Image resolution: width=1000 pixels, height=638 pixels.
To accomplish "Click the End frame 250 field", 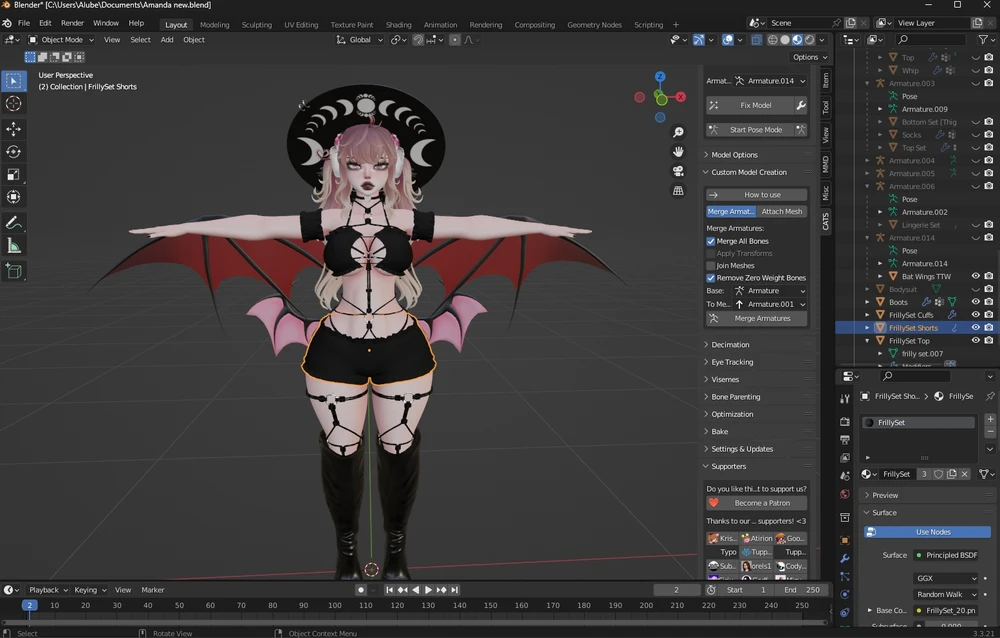I will pos(802,590).
